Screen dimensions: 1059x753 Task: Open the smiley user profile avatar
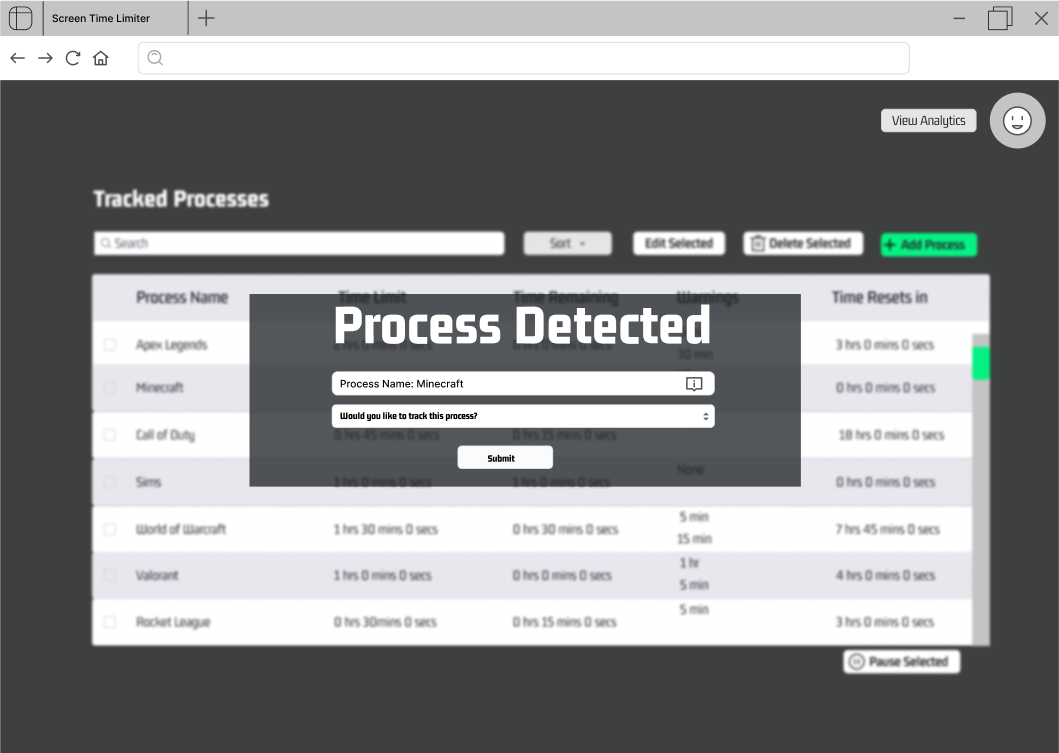click(x=1017, y=121)
